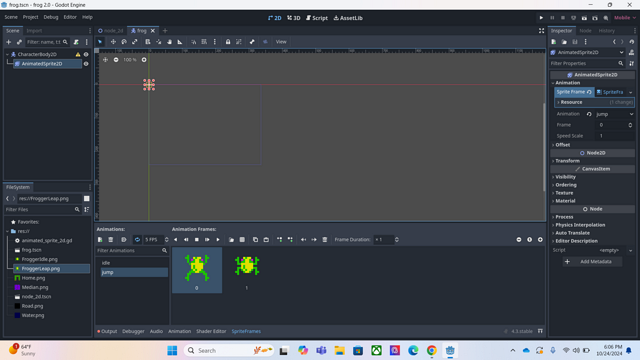
Task: Open the AssetLib workspace
Action: coord(348,18)
